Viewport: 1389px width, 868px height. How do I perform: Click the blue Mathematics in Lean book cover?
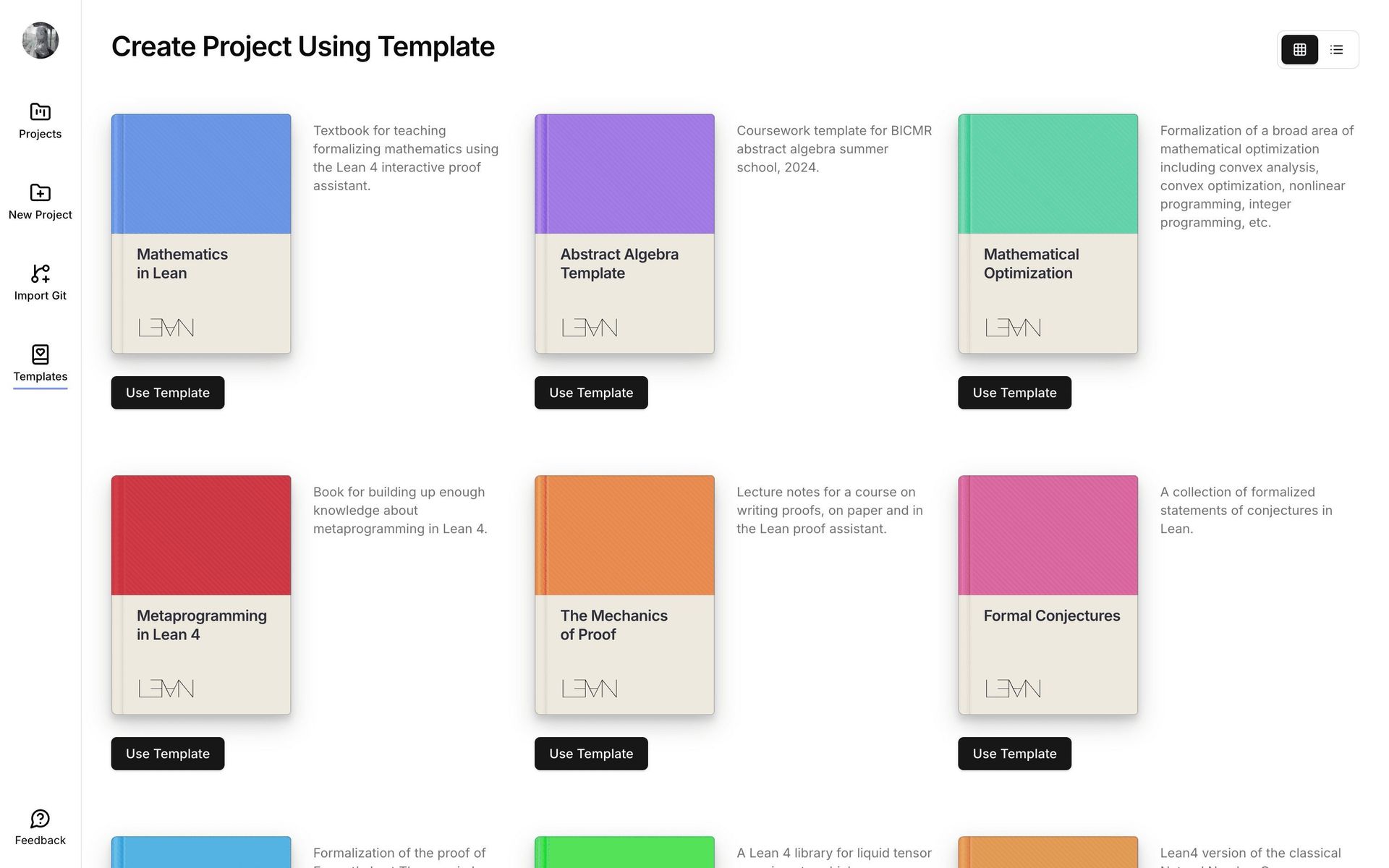(201, 234)
